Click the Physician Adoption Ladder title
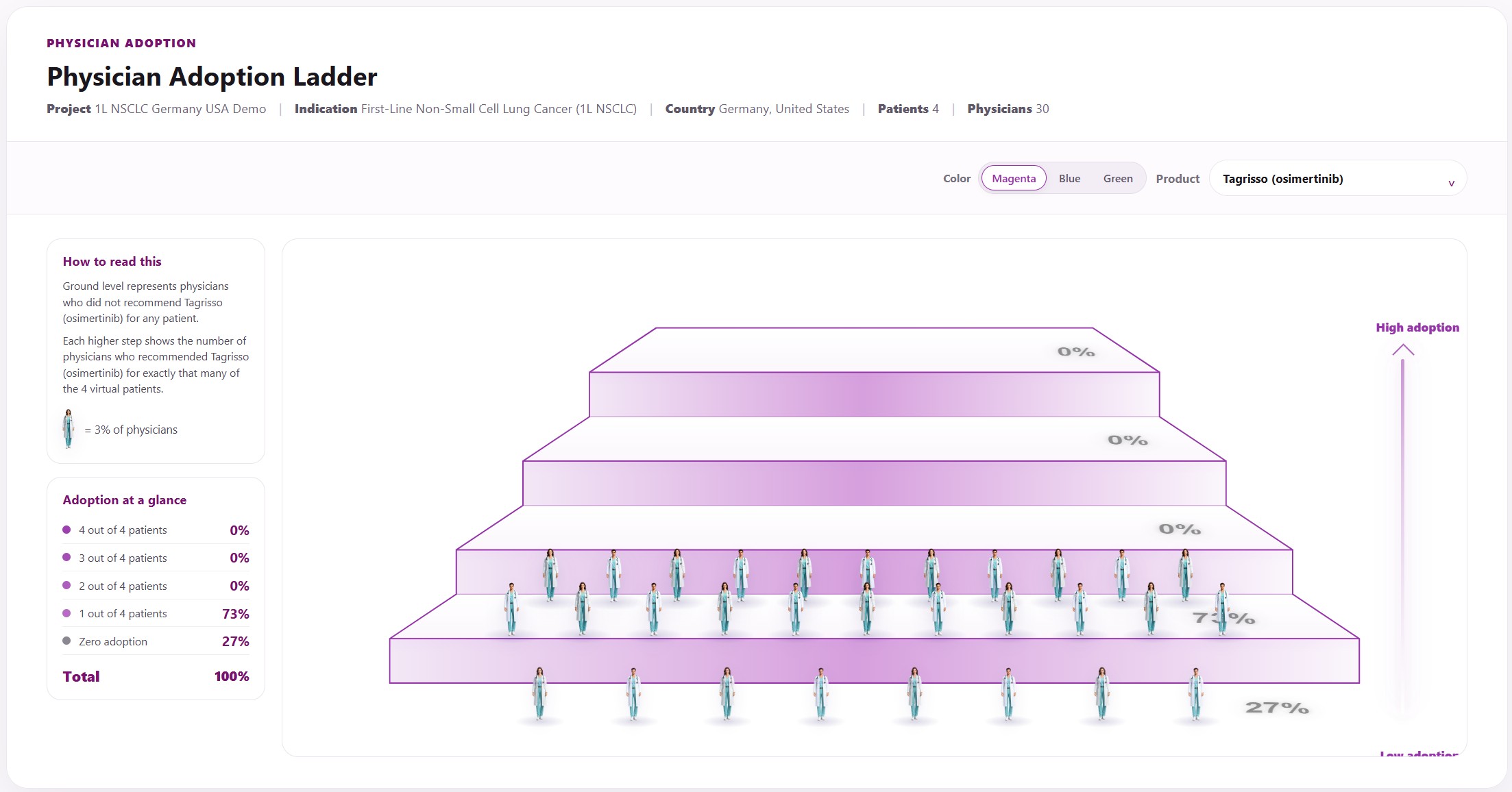The height and width of the screenshot is (792, 1512). pyautogui.click(x=212, y=76)
